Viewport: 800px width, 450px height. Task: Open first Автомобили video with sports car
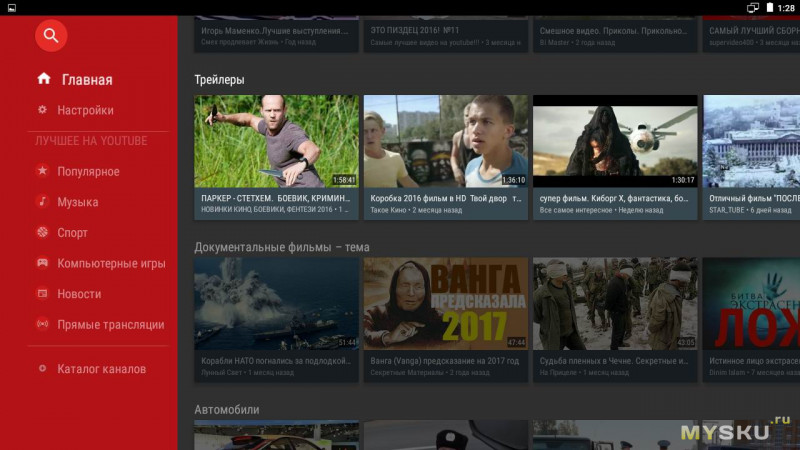point(276,435)
